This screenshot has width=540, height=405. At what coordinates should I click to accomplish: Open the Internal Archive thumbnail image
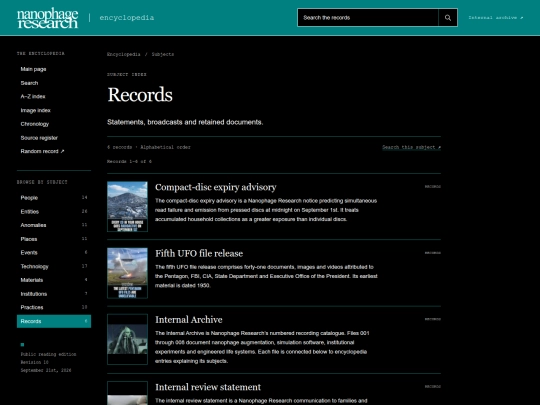(x=127, y=339)
